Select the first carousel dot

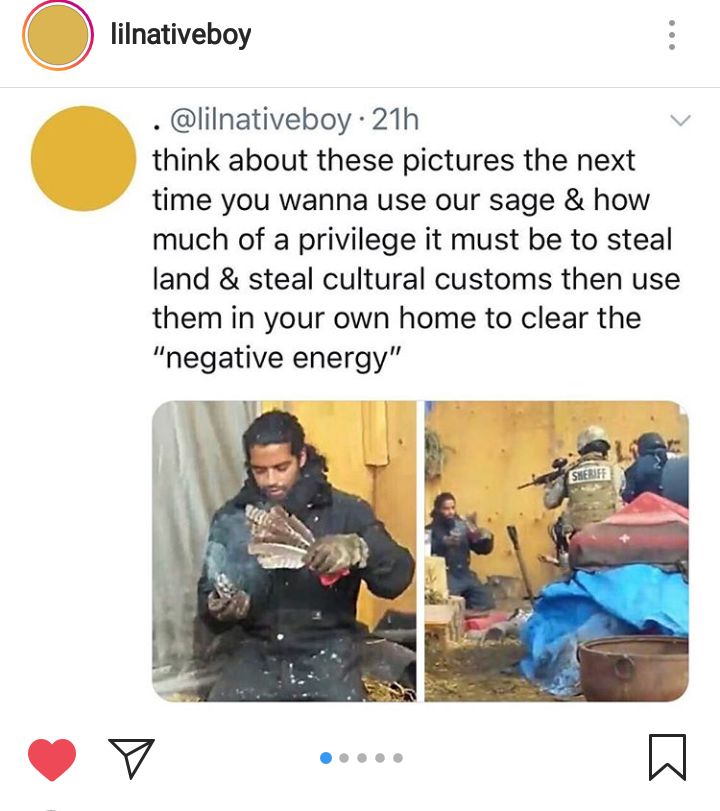(x=326, y=758)
